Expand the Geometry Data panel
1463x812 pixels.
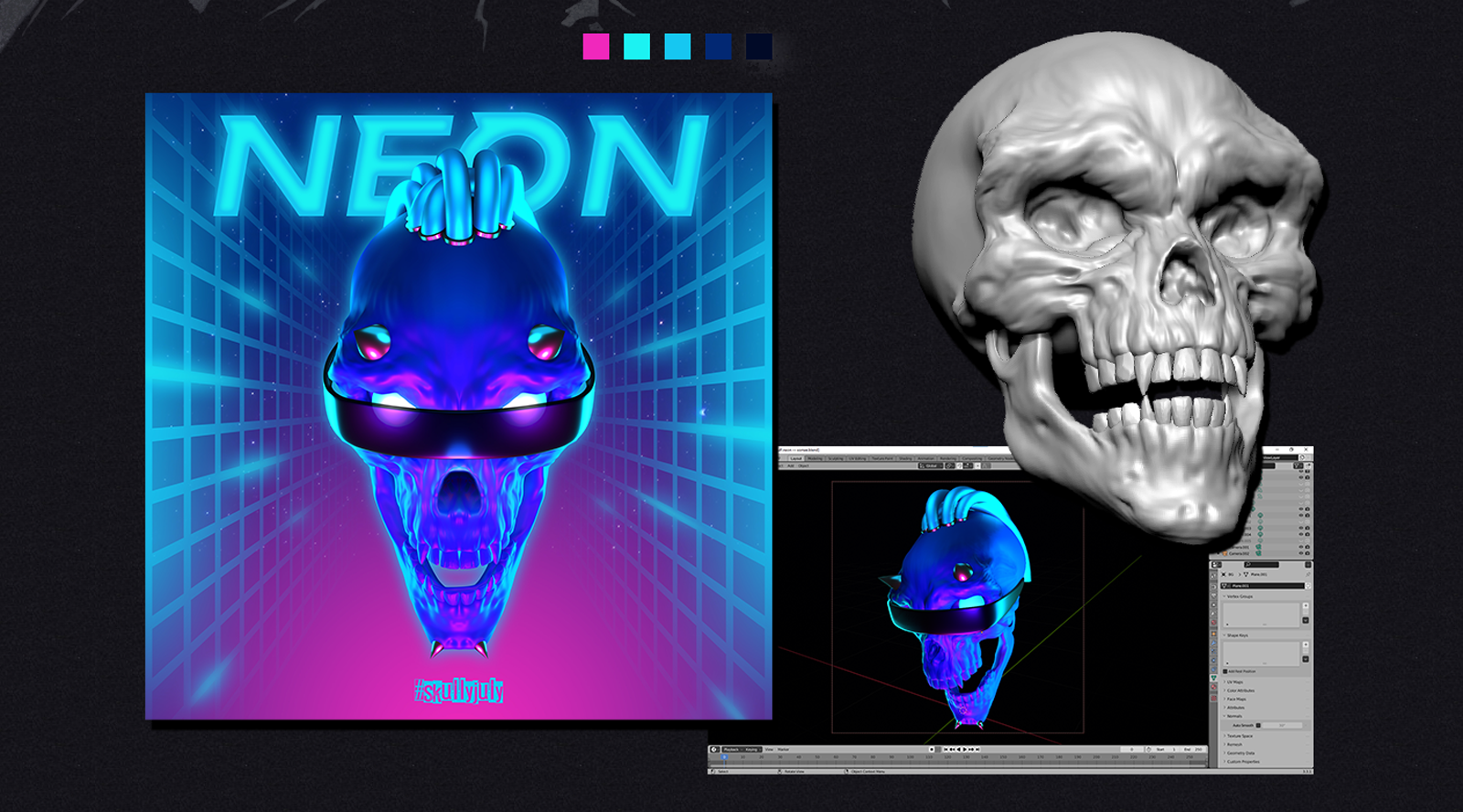coord(1241,753)
